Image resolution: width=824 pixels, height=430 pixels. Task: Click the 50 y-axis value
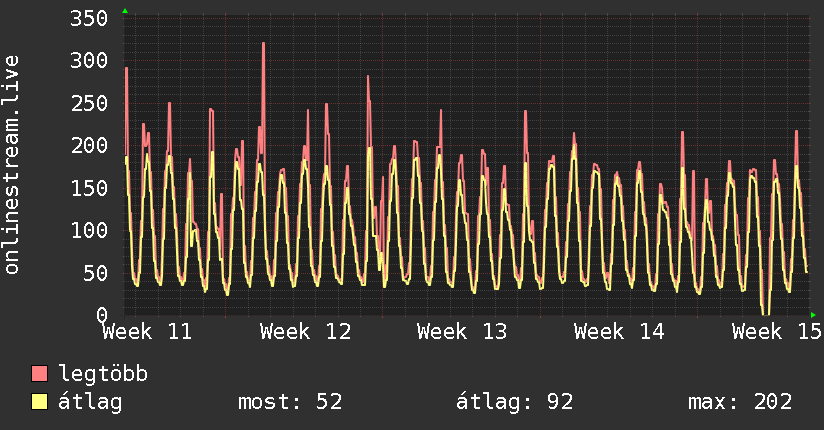click(96, 273)
